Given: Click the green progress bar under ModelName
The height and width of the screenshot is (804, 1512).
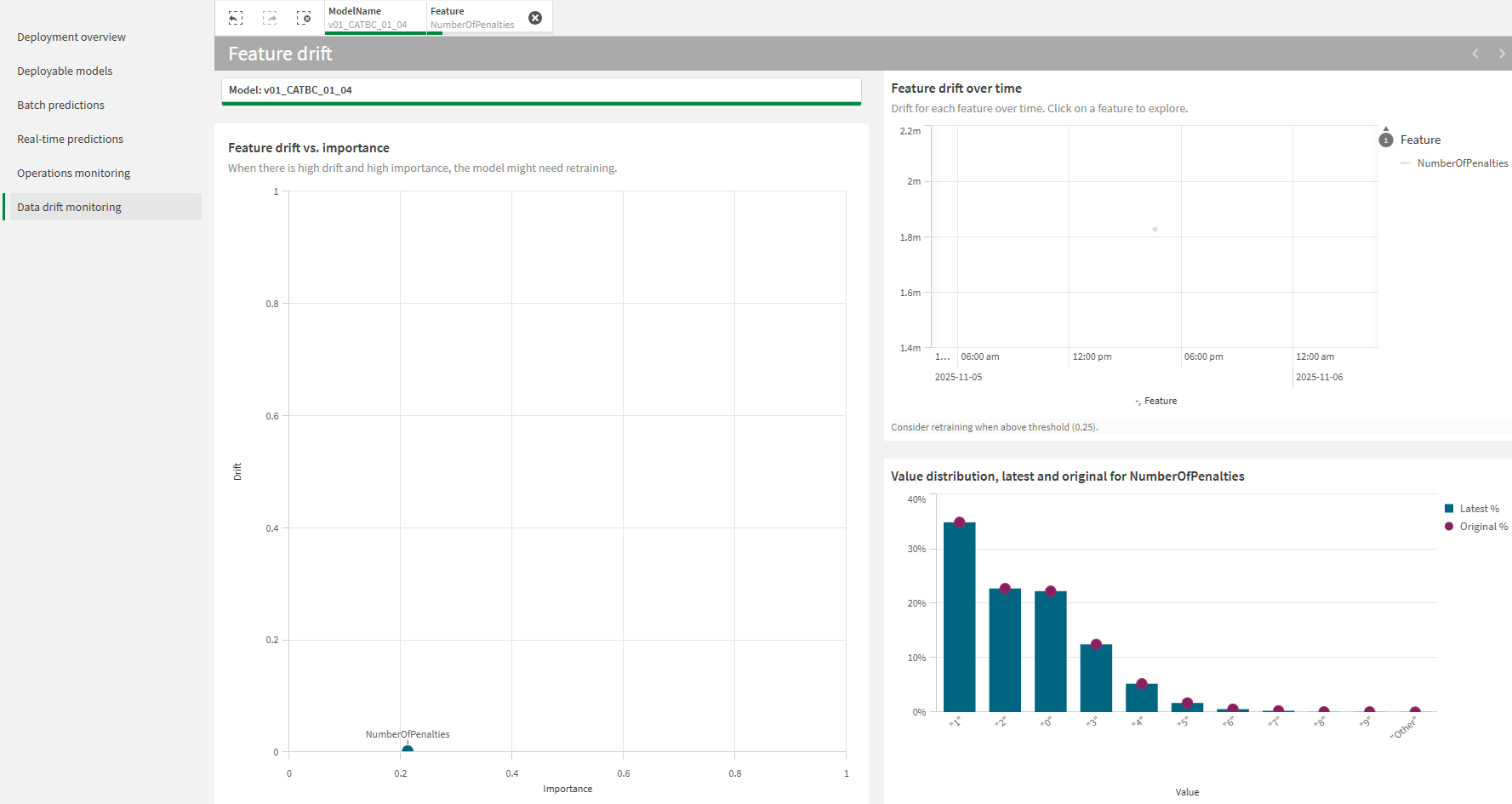Looking at the screenshot, I should 374,31.
